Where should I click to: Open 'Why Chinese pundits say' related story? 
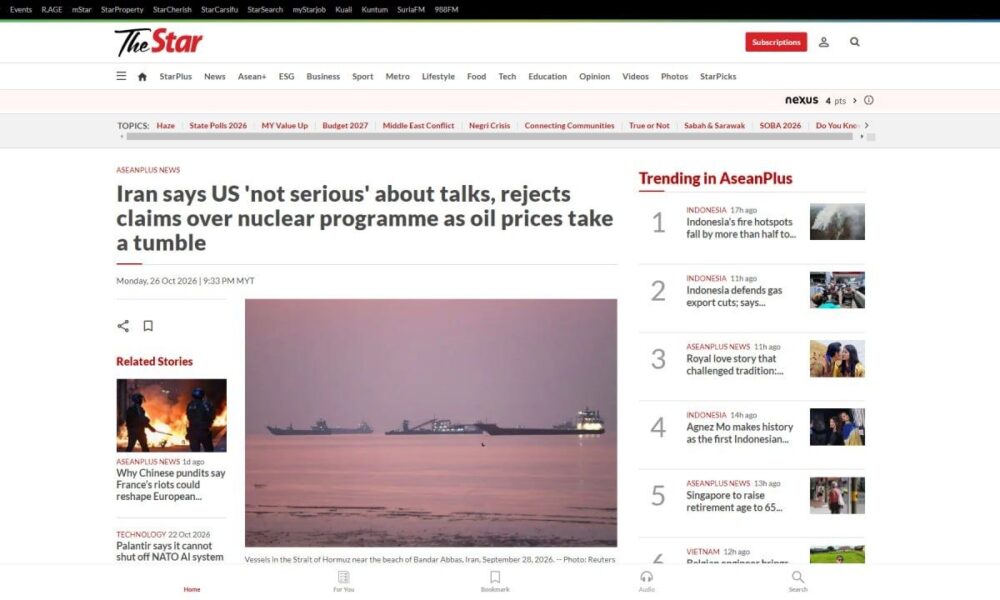171,485
